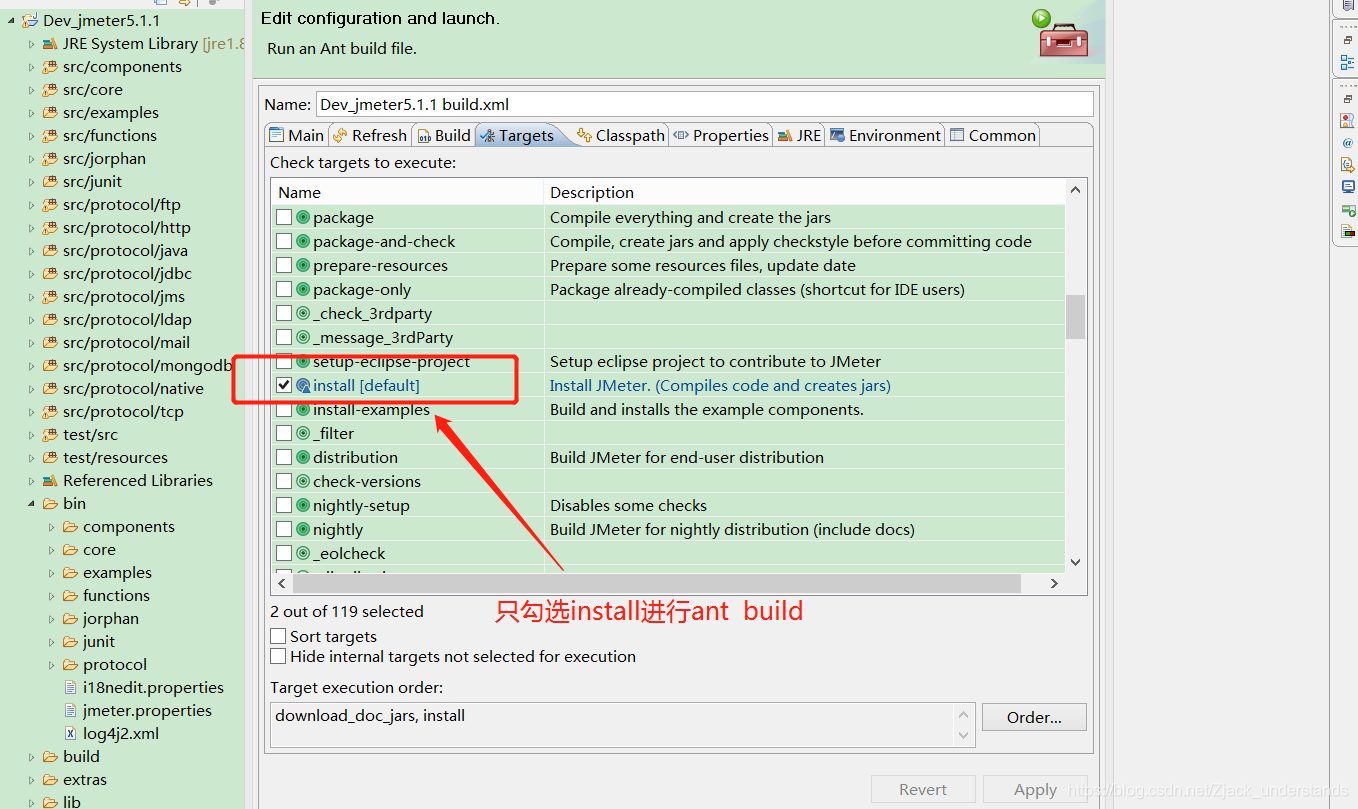Click the i18nedit.properties file icon

(70, 688)
